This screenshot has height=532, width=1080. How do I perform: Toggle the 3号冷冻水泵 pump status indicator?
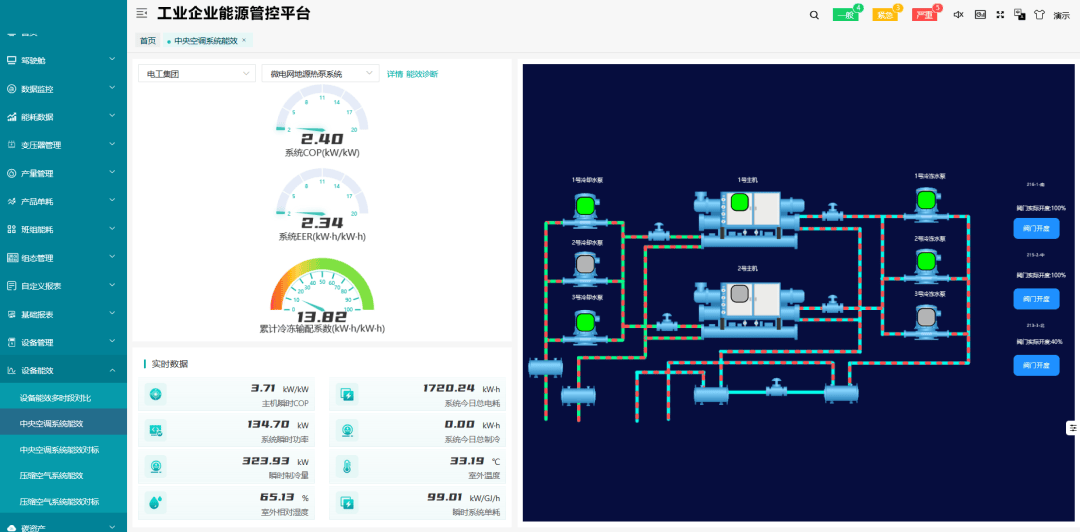[x=927, y=316]
